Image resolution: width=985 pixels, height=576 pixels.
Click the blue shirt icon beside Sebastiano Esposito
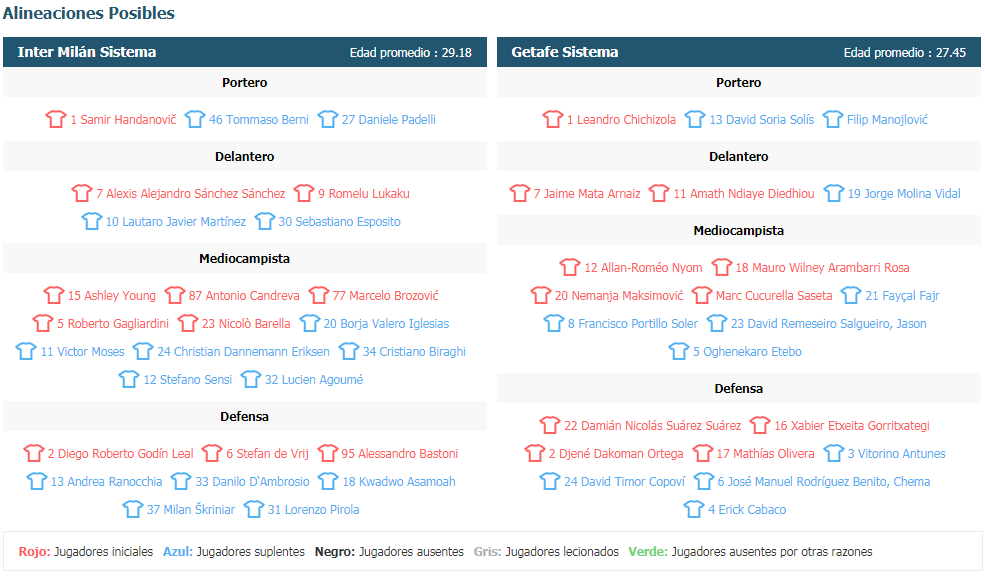click(x=264, y=221)
